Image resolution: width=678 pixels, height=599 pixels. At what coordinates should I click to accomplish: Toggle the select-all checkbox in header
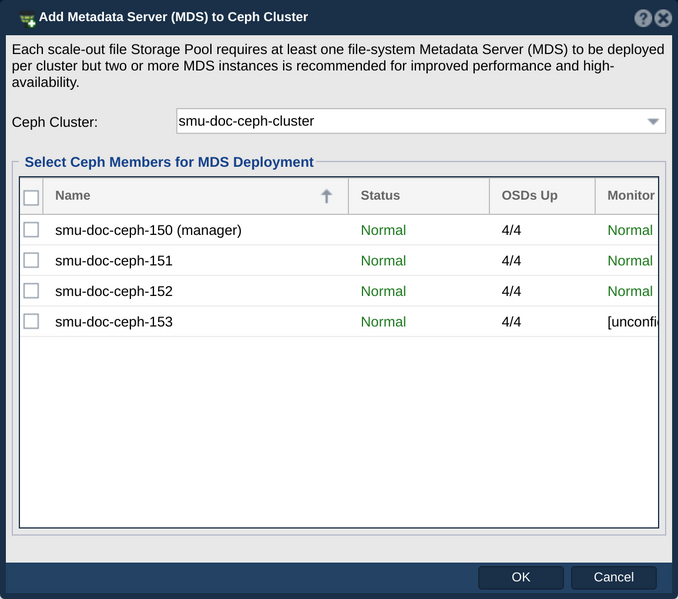pyautogui.click(x=31, y=198)
